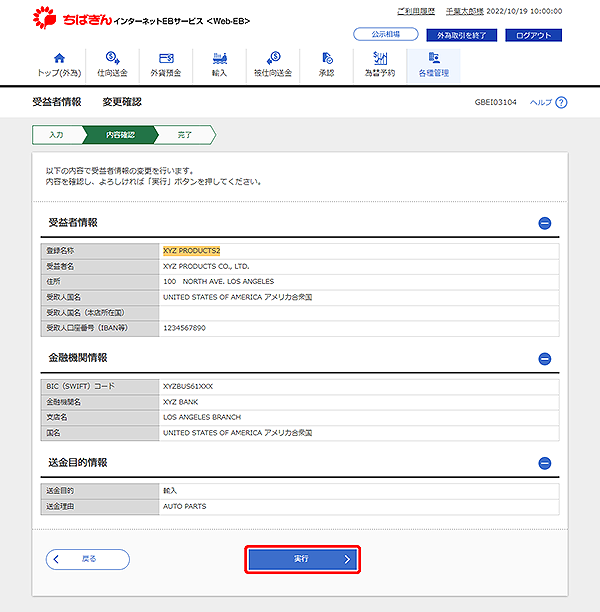The image size is (600, 612).
Task: Click the XYZ PRODUCTS CO., LTD. value
Action: tap(206, 266)
